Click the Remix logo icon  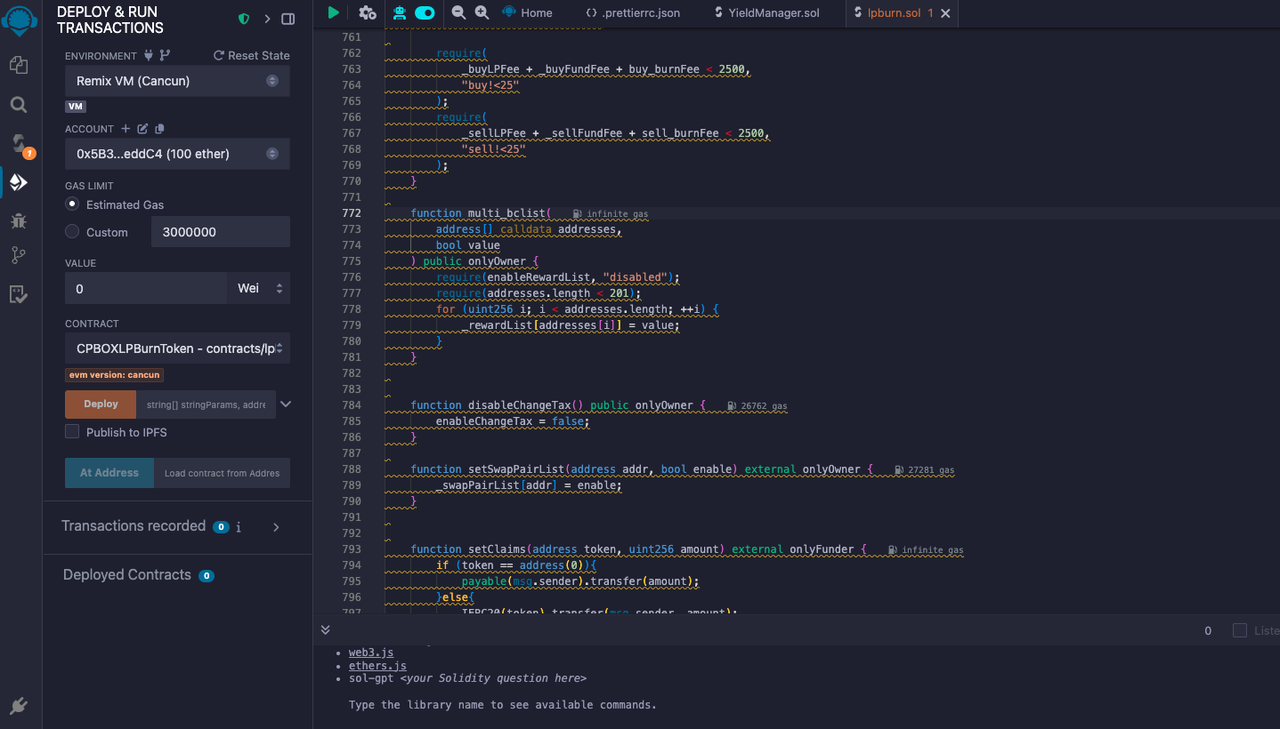(x=20, y=20)
